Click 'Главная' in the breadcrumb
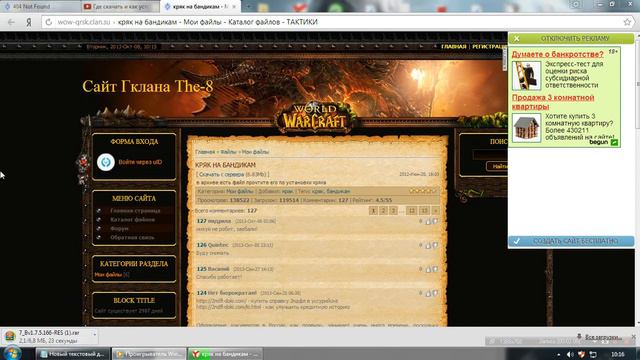Viewport: 640px width, 360px height. [205, 152]
